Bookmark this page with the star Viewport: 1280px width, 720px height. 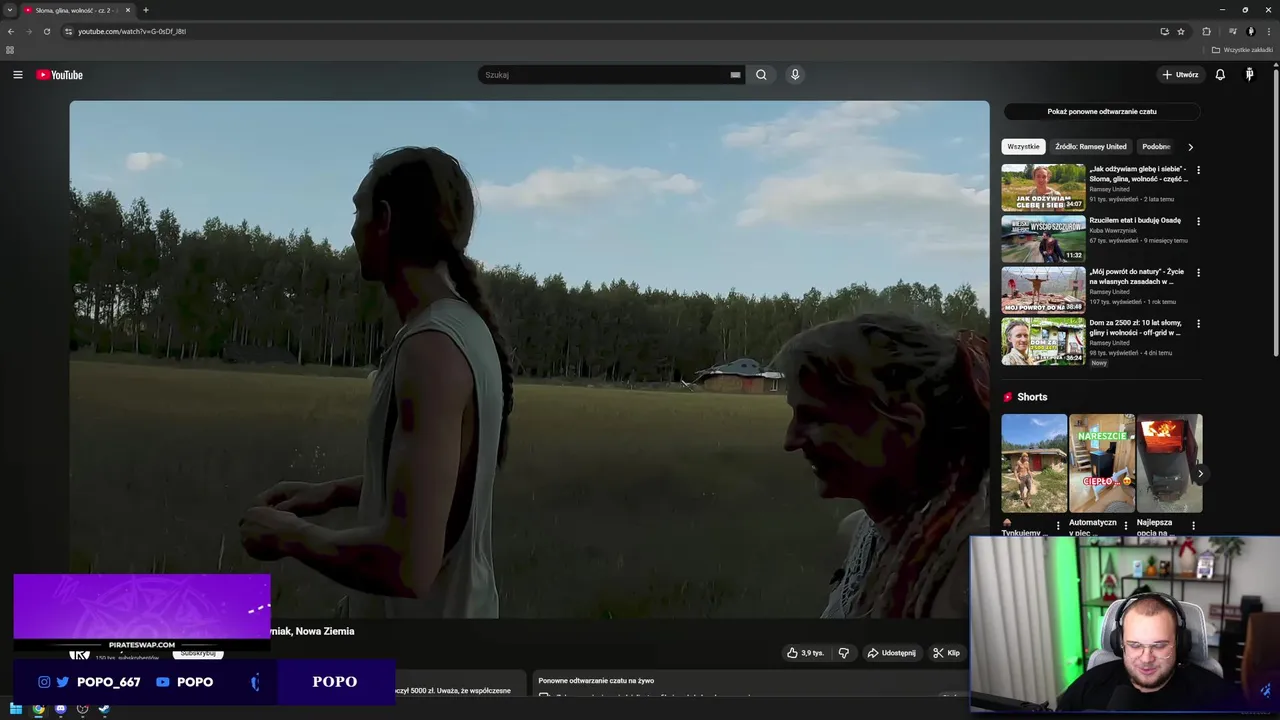pyautogui.click(x=1181, y=31)
